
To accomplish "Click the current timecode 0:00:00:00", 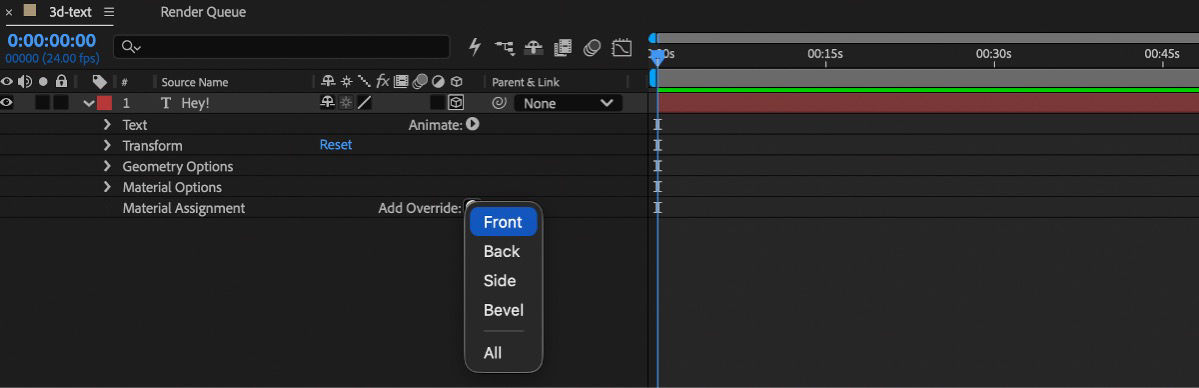I will pos(52,41).
